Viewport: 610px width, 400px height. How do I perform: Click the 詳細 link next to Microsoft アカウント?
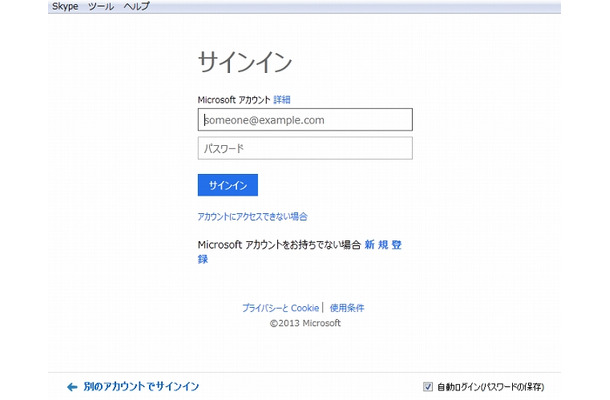pos(282,100)
